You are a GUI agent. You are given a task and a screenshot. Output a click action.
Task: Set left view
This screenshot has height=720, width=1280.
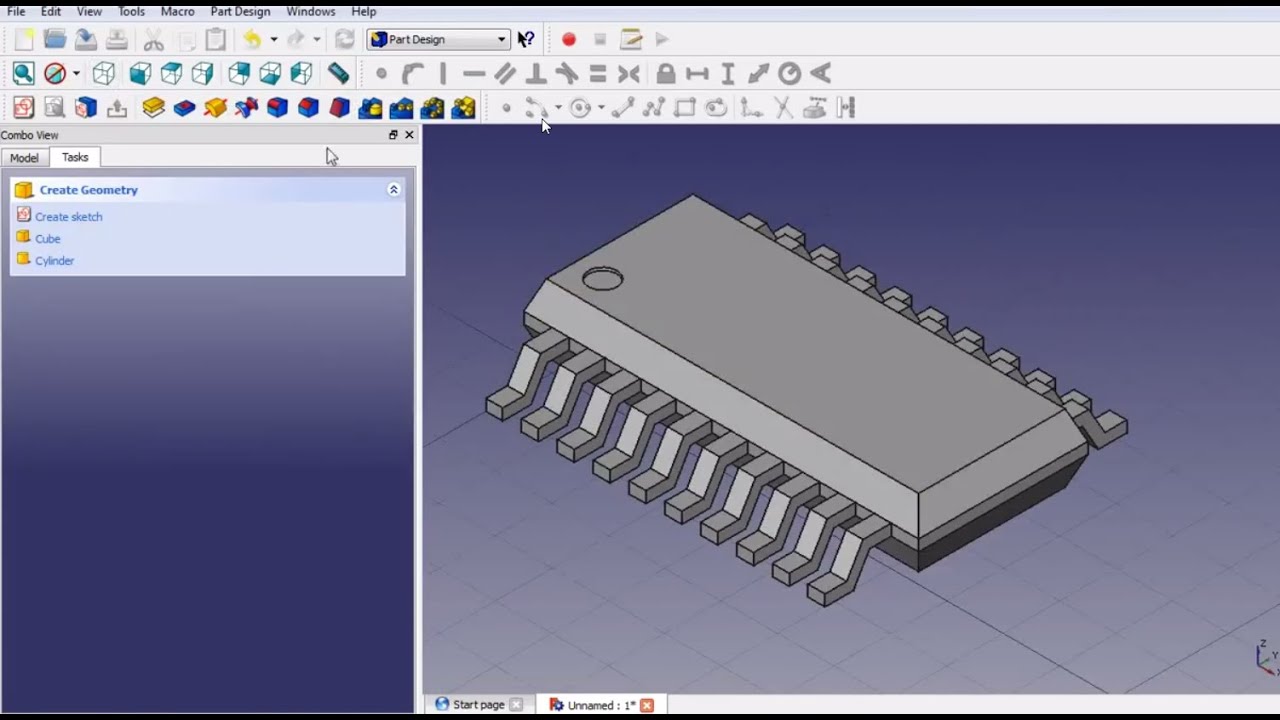pyautogui.click(x=301, y=73)
